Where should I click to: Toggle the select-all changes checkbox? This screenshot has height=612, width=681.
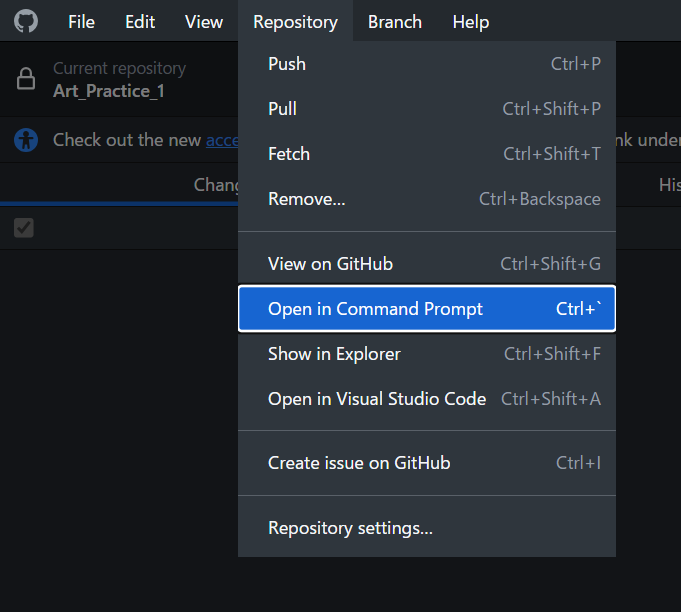pyautogui.click(x=24, y=228)
